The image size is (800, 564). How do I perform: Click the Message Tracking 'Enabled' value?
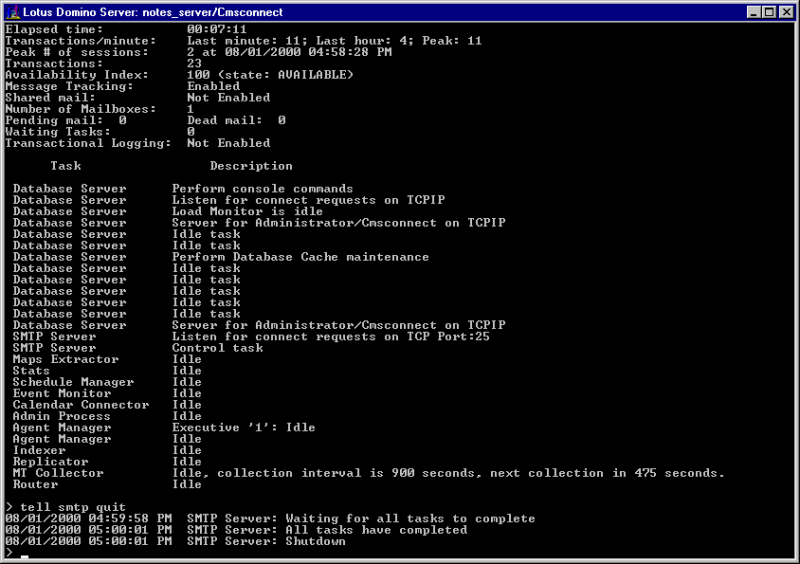tap(213, 86)
